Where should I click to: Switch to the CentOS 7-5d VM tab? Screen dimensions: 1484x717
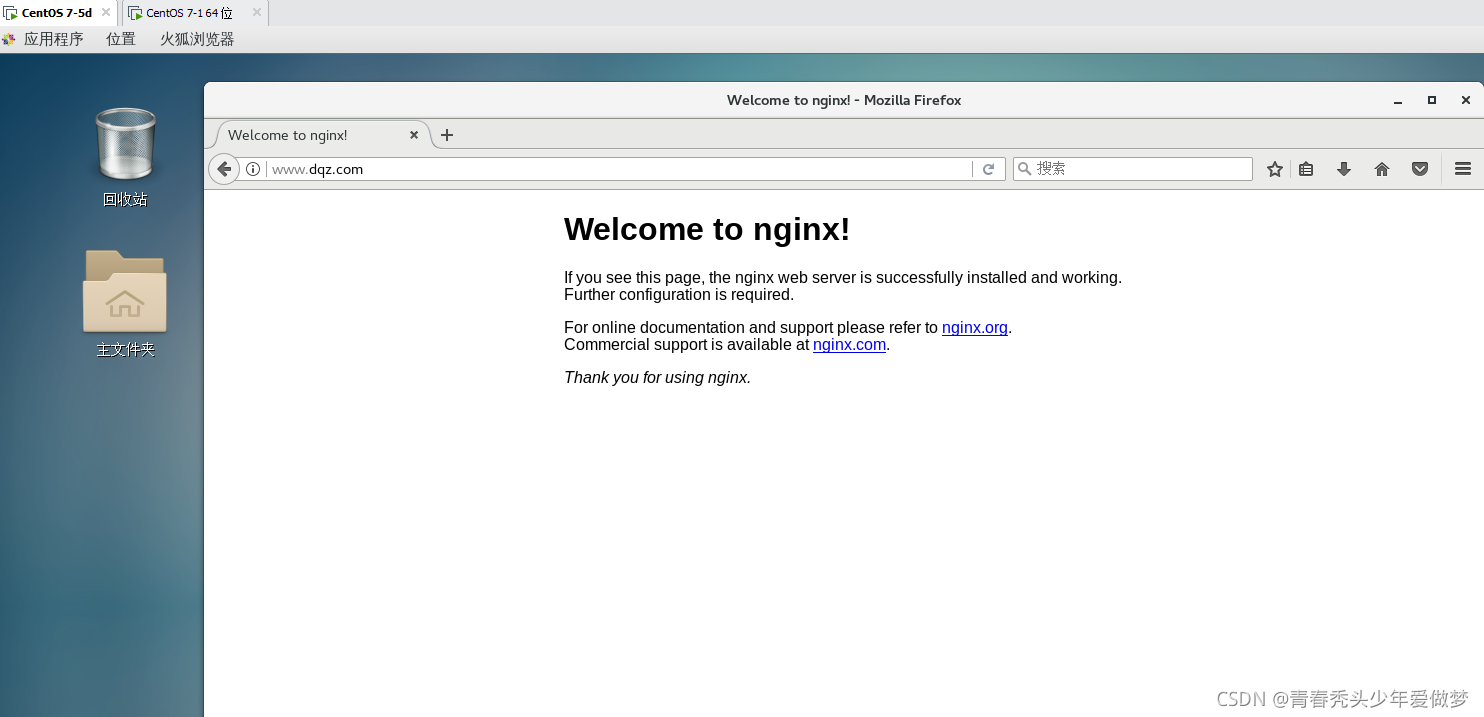(x=58, y=13)
